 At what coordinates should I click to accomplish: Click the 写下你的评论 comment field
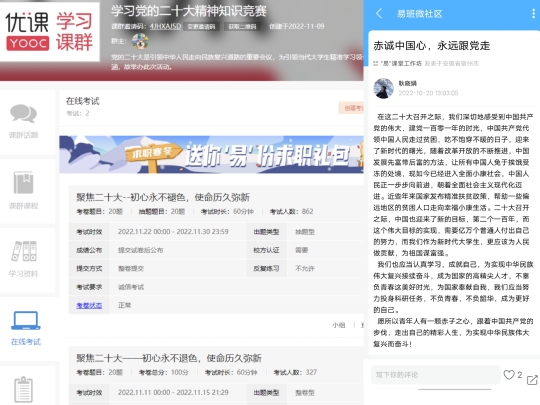pyautogui.click(x=435, y=375)
